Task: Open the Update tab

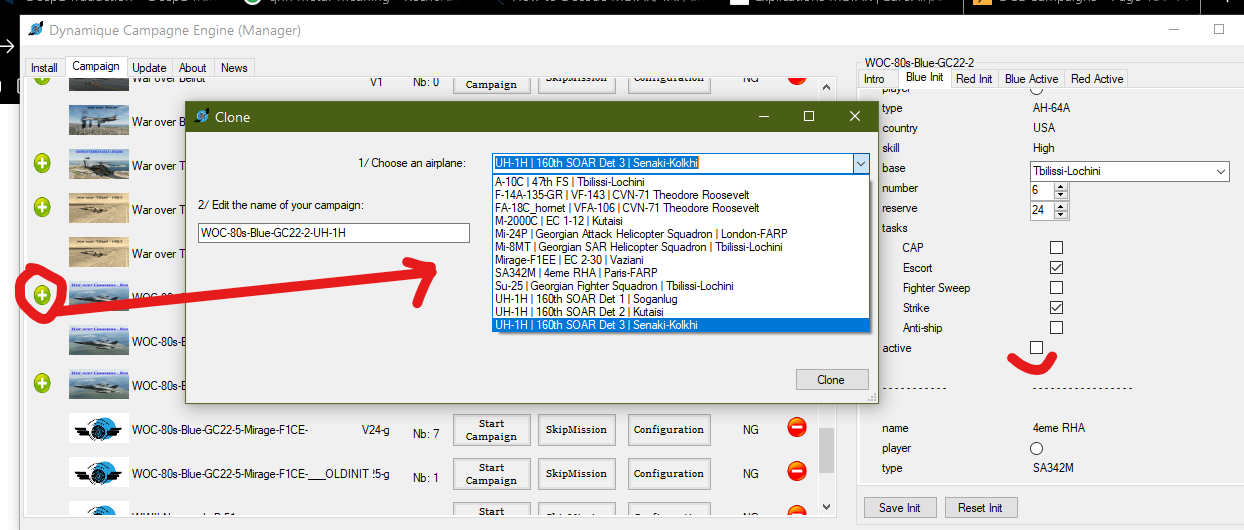Action: (149, 68)
